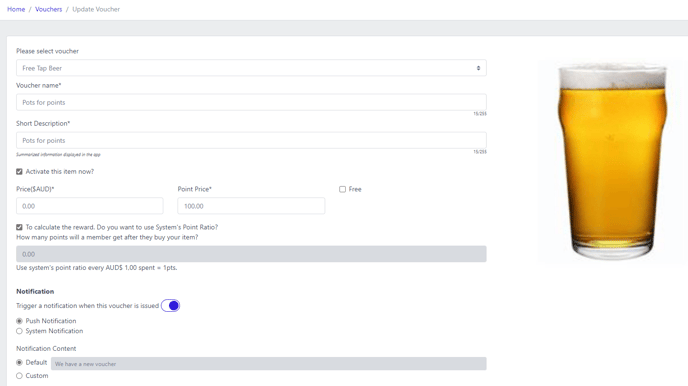Uncheck 'Activate this item now?' checkbox
The image size is (688, 386).
(19, 172)
